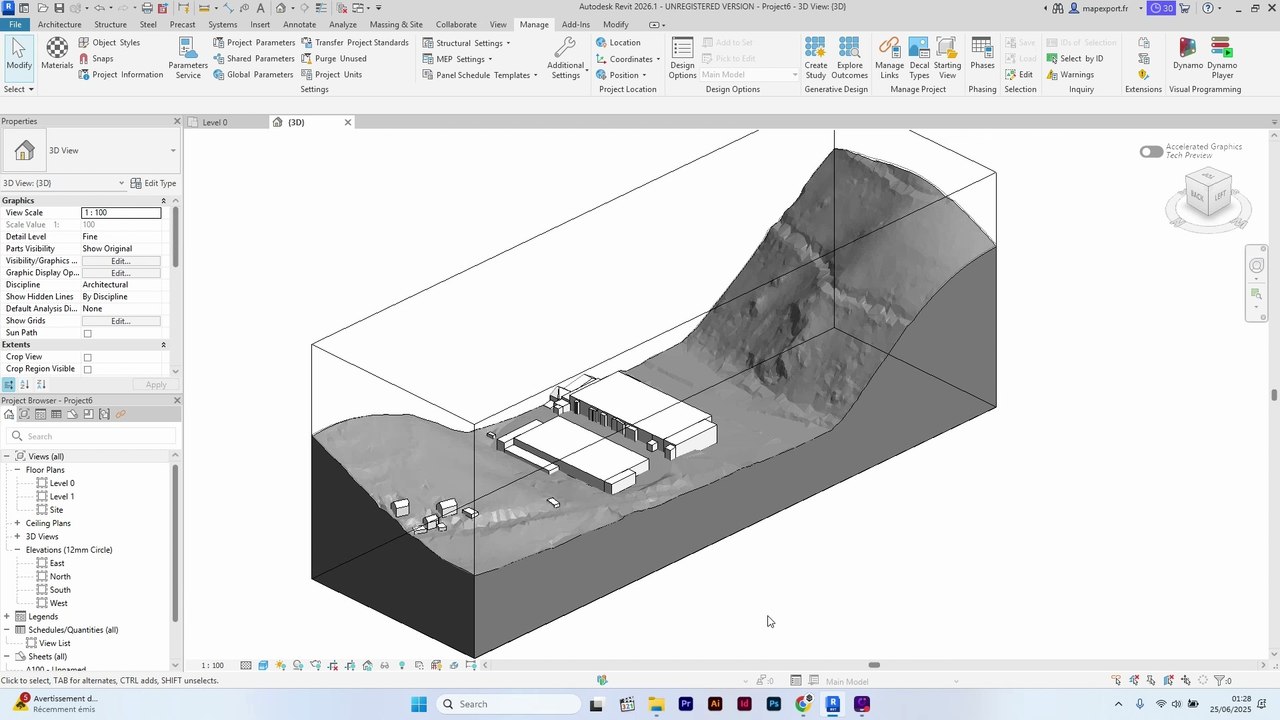Open Revit from Windows taskbar

[832, 704]
